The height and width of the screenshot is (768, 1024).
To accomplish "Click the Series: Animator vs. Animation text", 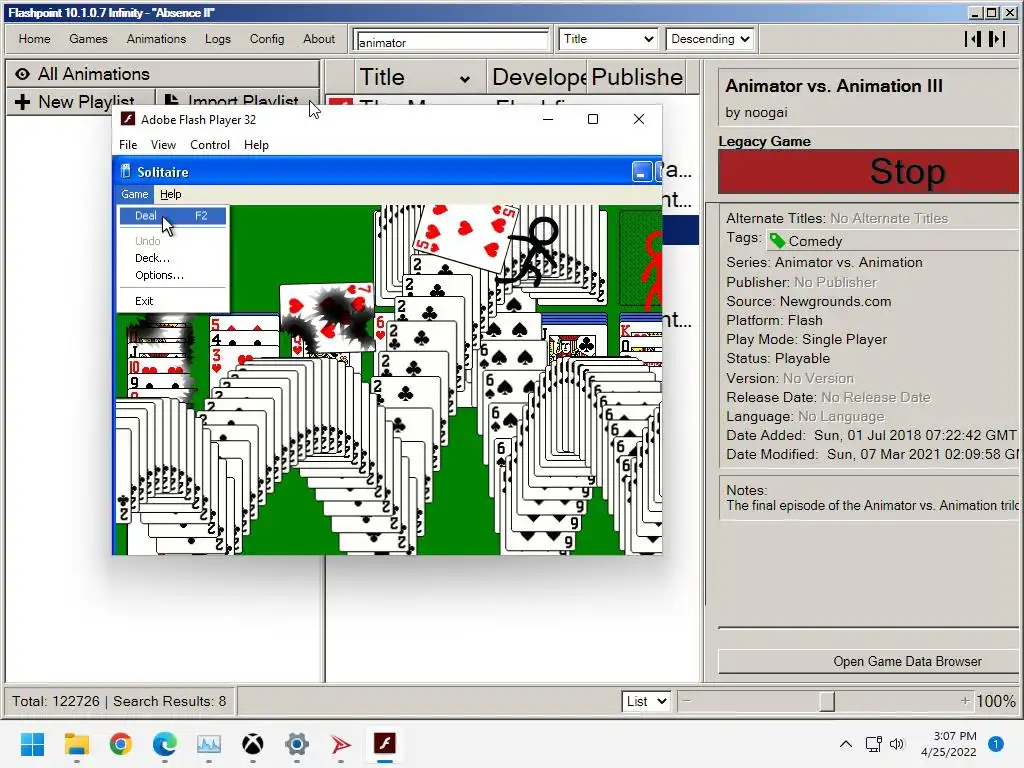I will click(x=824, y=263).
